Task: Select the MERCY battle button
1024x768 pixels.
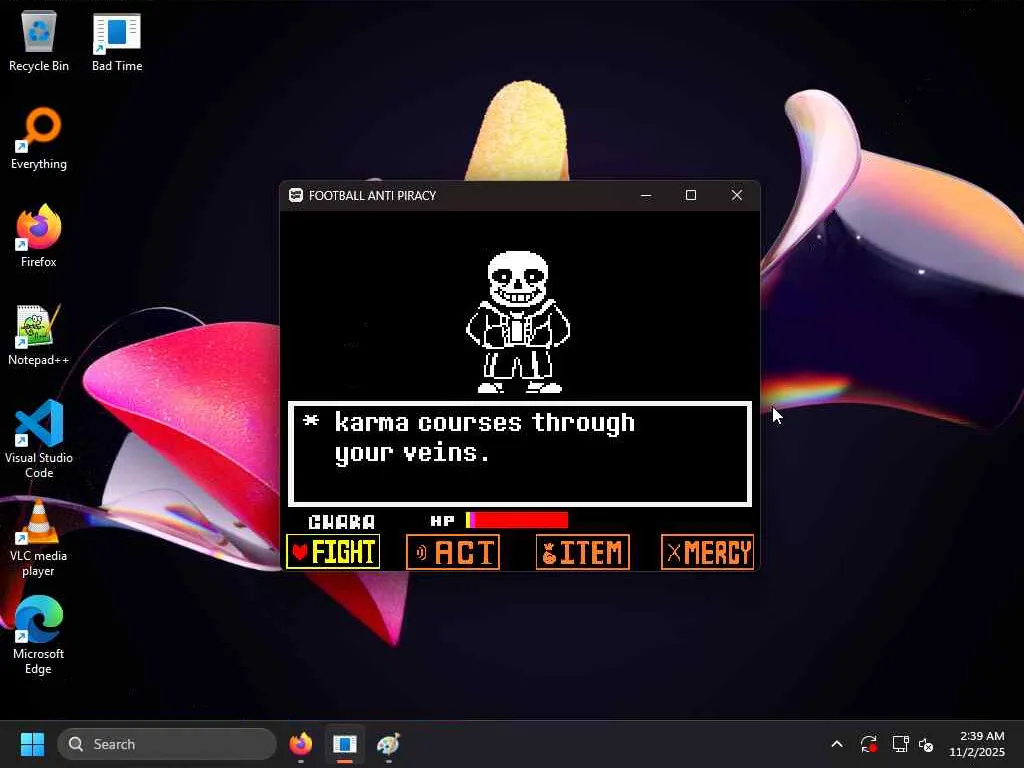Action: point(707,552)
